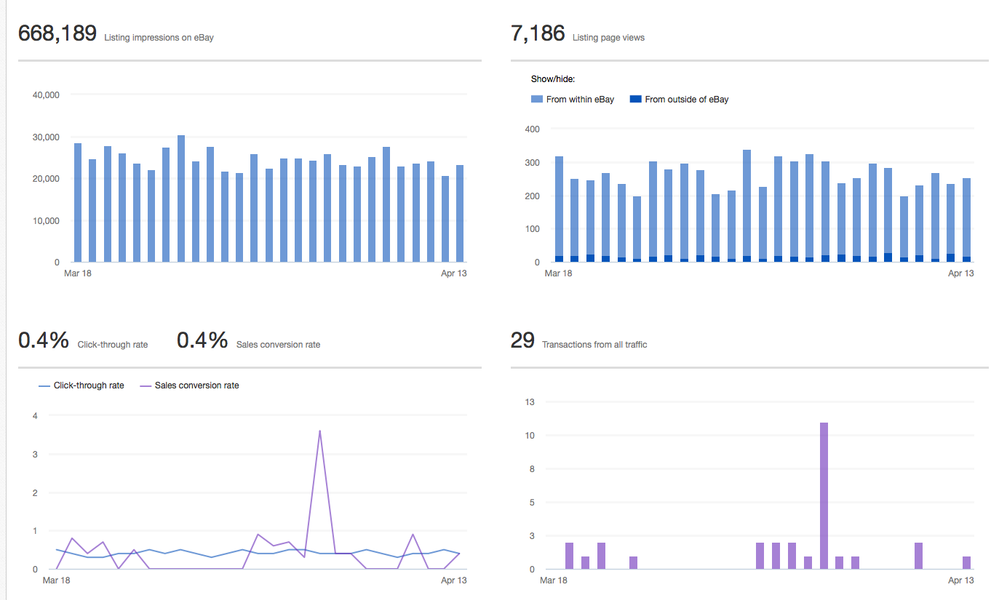Click the blue line icon beside Click-through rate legend
The image size is (999, 600).
[44, 385]
